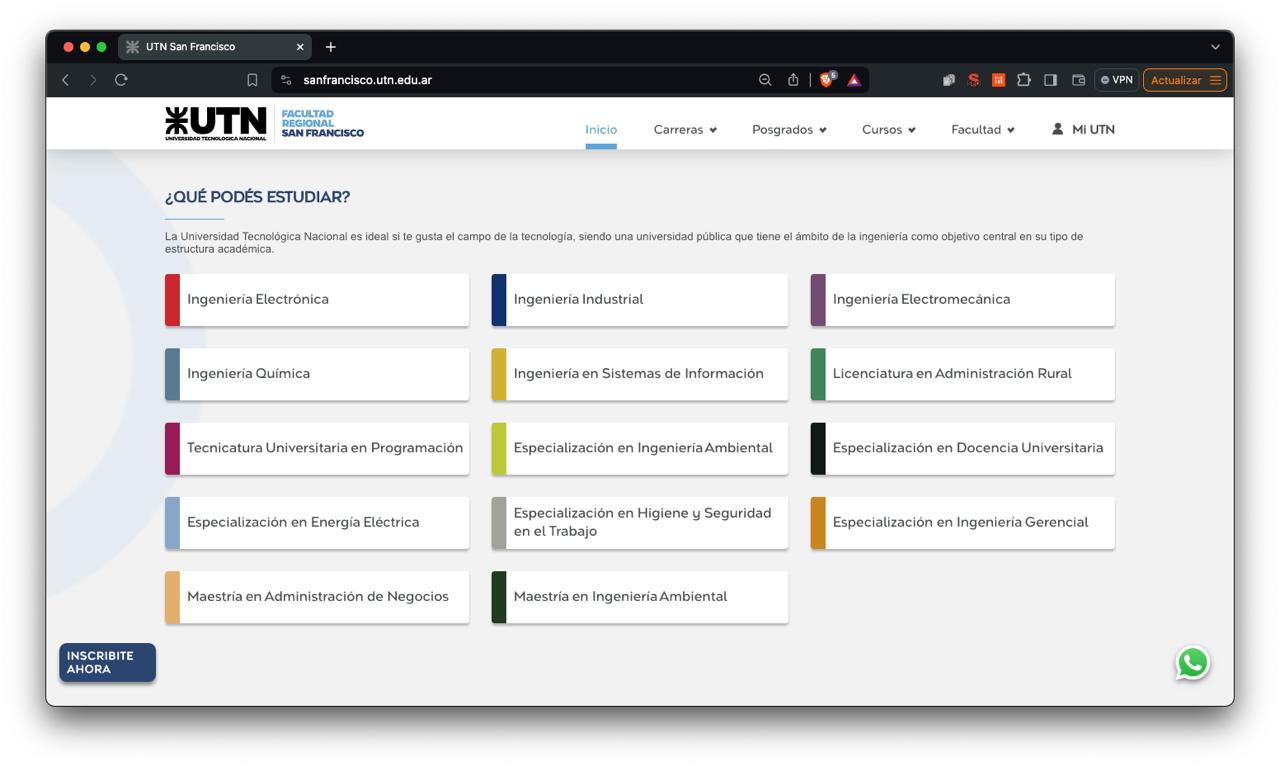Viewport: 1280px width, 767px height.
Task: Open a new tab with plus icon
Action: 331,47
